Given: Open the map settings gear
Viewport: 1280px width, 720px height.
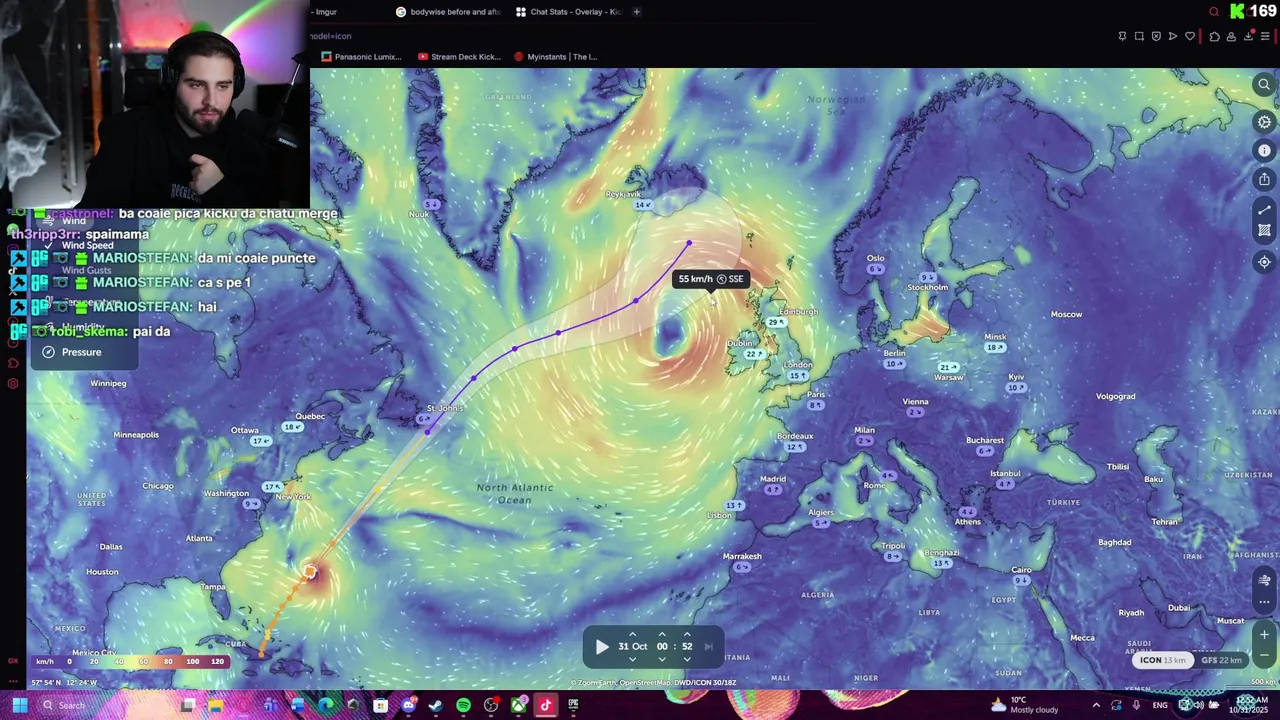Looking at the screenshot, I should pyautogui.click(x=1264, y=122).
